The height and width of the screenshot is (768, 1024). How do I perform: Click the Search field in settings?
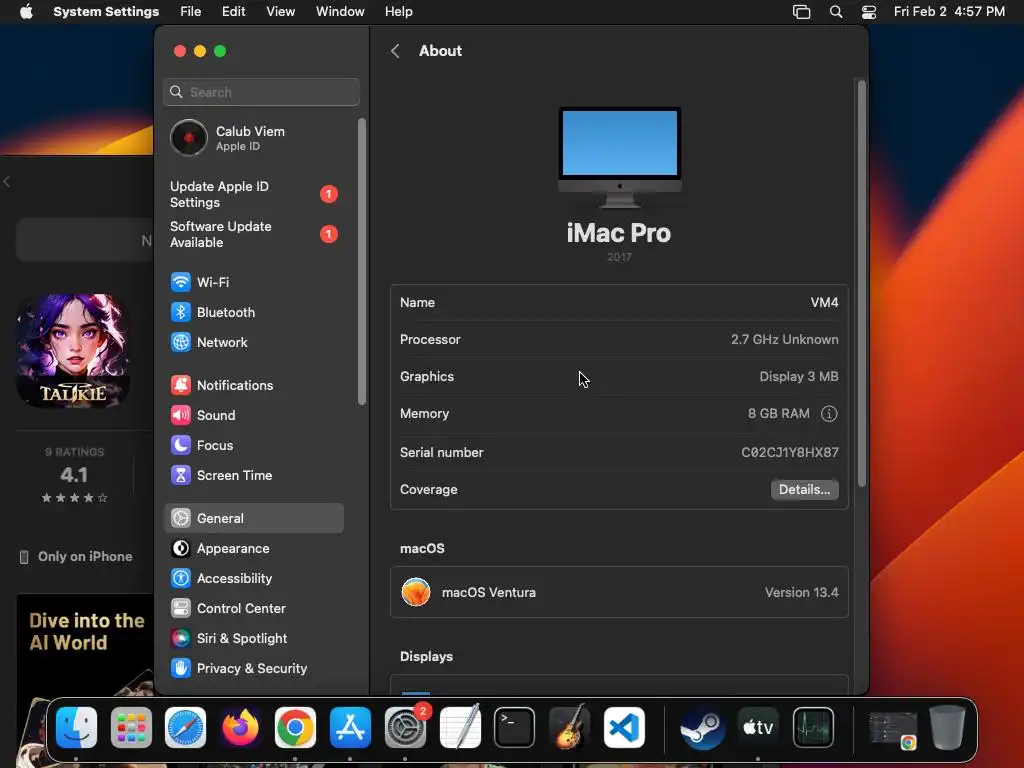point(261,92)
